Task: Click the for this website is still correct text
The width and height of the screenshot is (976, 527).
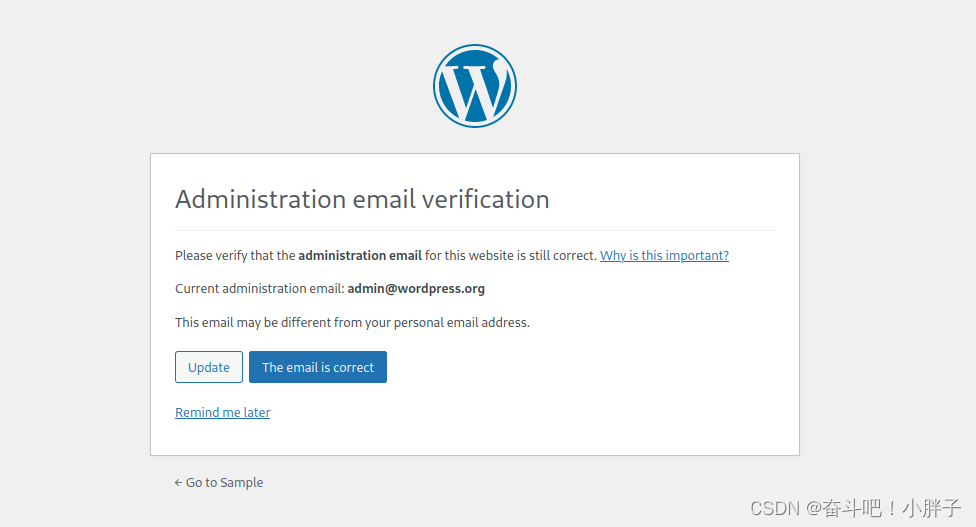Action: [510, 256]
